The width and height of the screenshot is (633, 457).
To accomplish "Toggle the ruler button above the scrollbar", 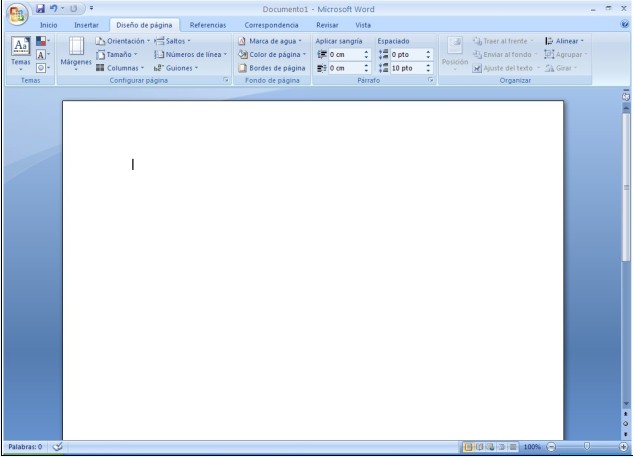I will tap(626, 95).
